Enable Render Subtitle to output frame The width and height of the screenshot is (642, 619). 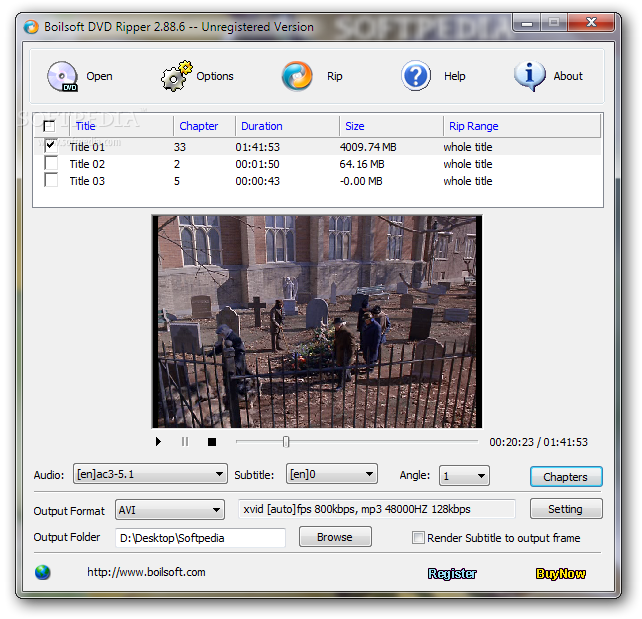pyautogui.click(x=418, y=538)
